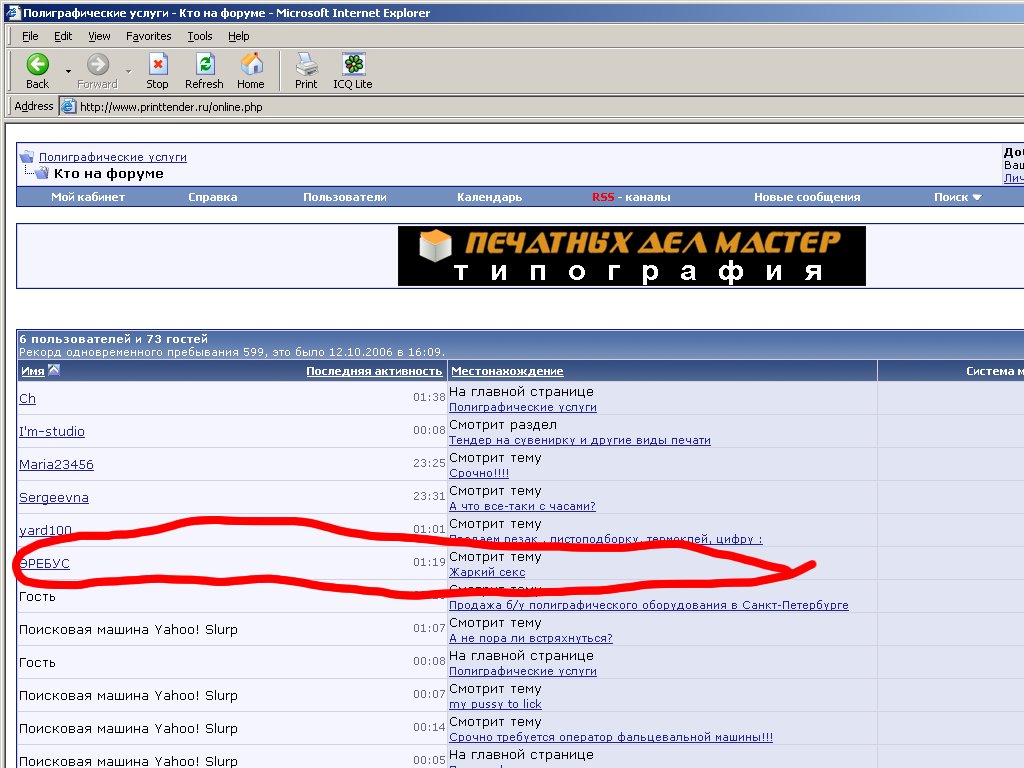Click the sort arrow icon beside Имя
Screen dimensions: 1024x768
point(54,371)
